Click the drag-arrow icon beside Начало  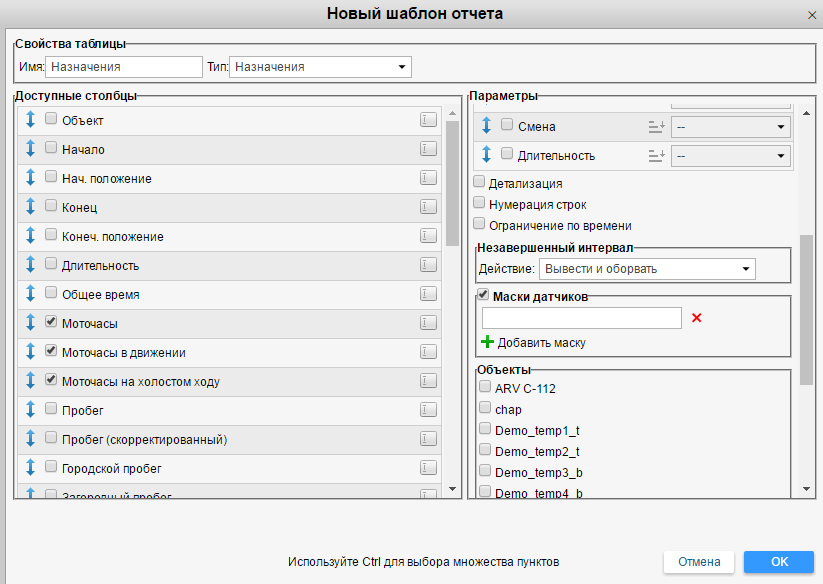point(30,149)
